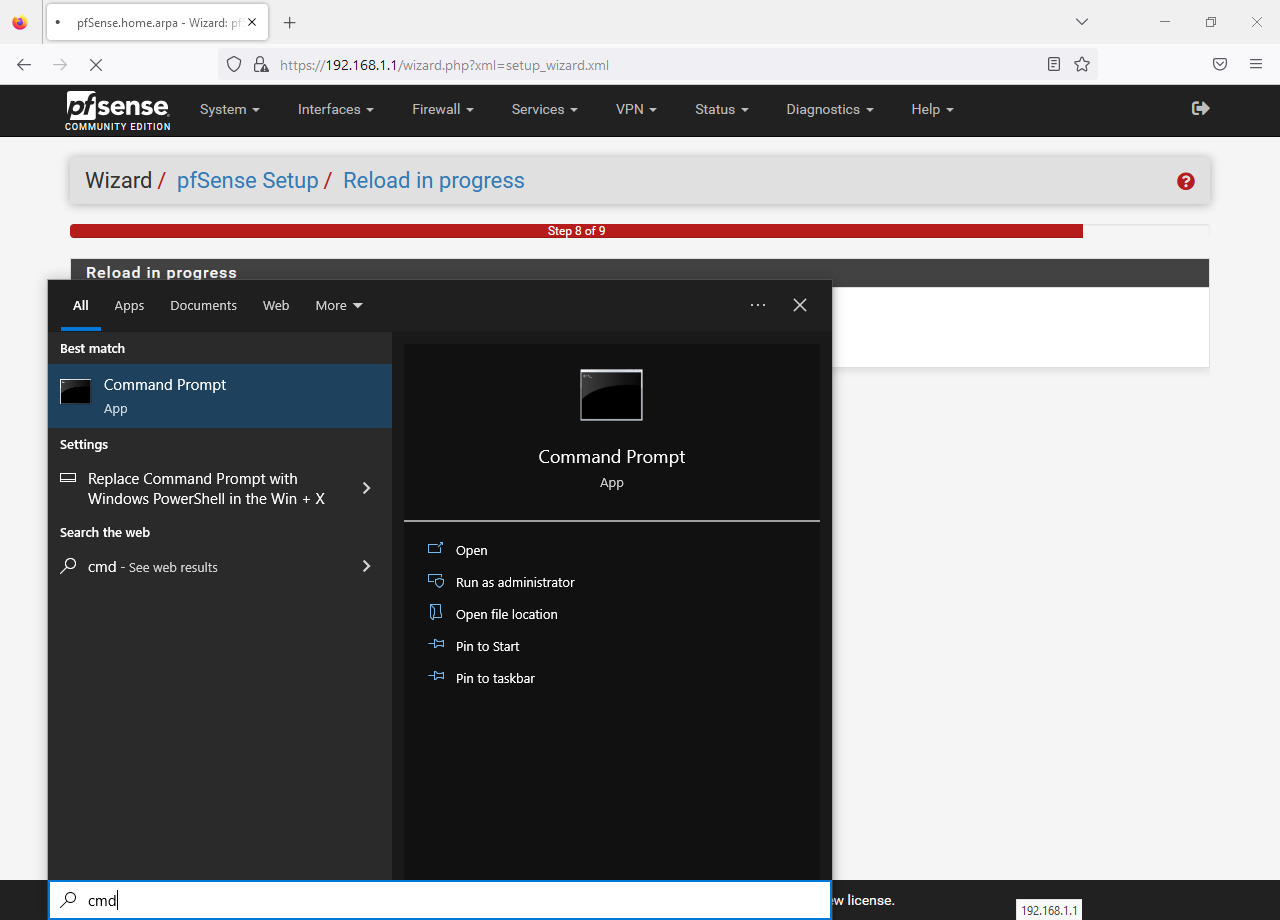Viewport: 1280px width, 920px height.
Task: Select Open file location
Action: tap(506, 615)
